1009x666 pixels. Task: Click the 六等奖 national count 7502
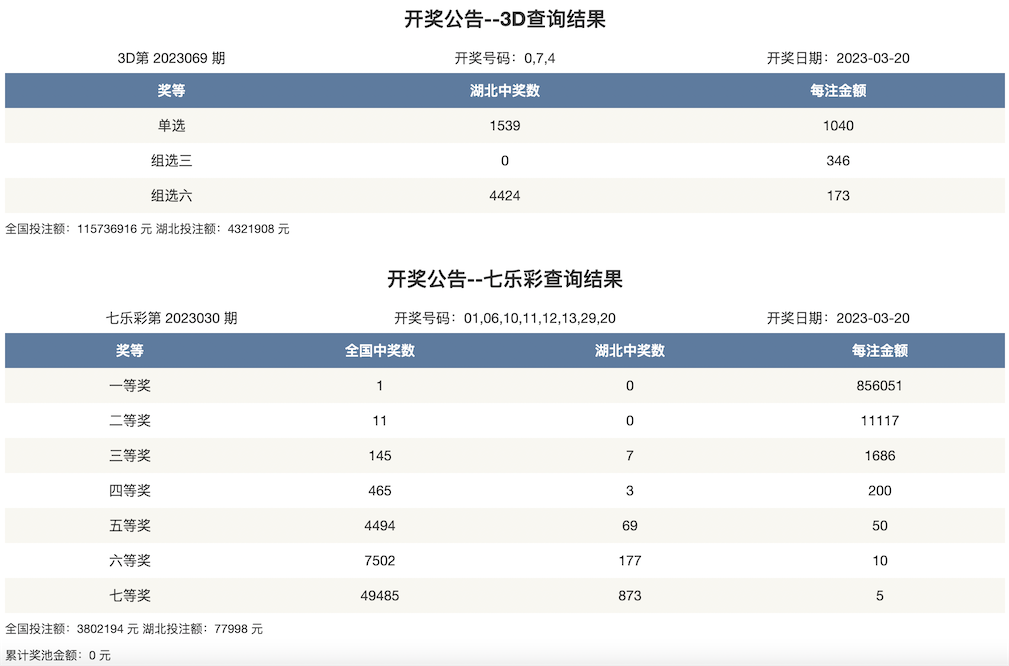[380, 560]
